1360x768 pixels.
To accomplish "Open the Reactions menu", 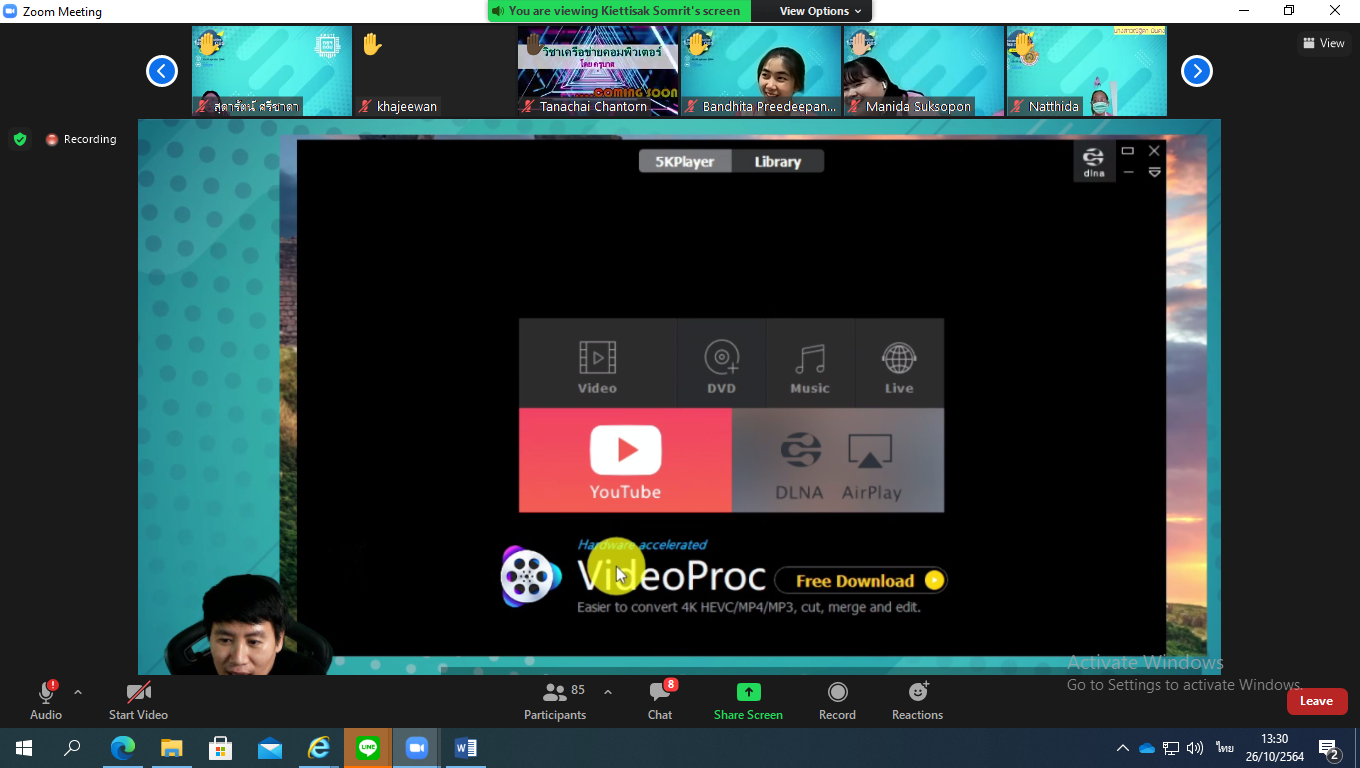I will [x=917, y=700].
